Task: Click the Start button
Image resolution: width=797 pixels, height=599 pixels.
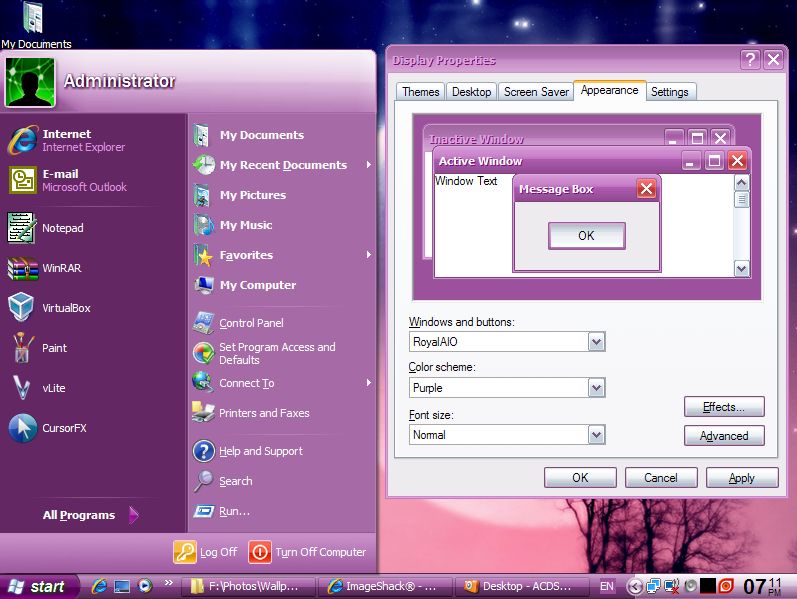Action: (40, 587)
